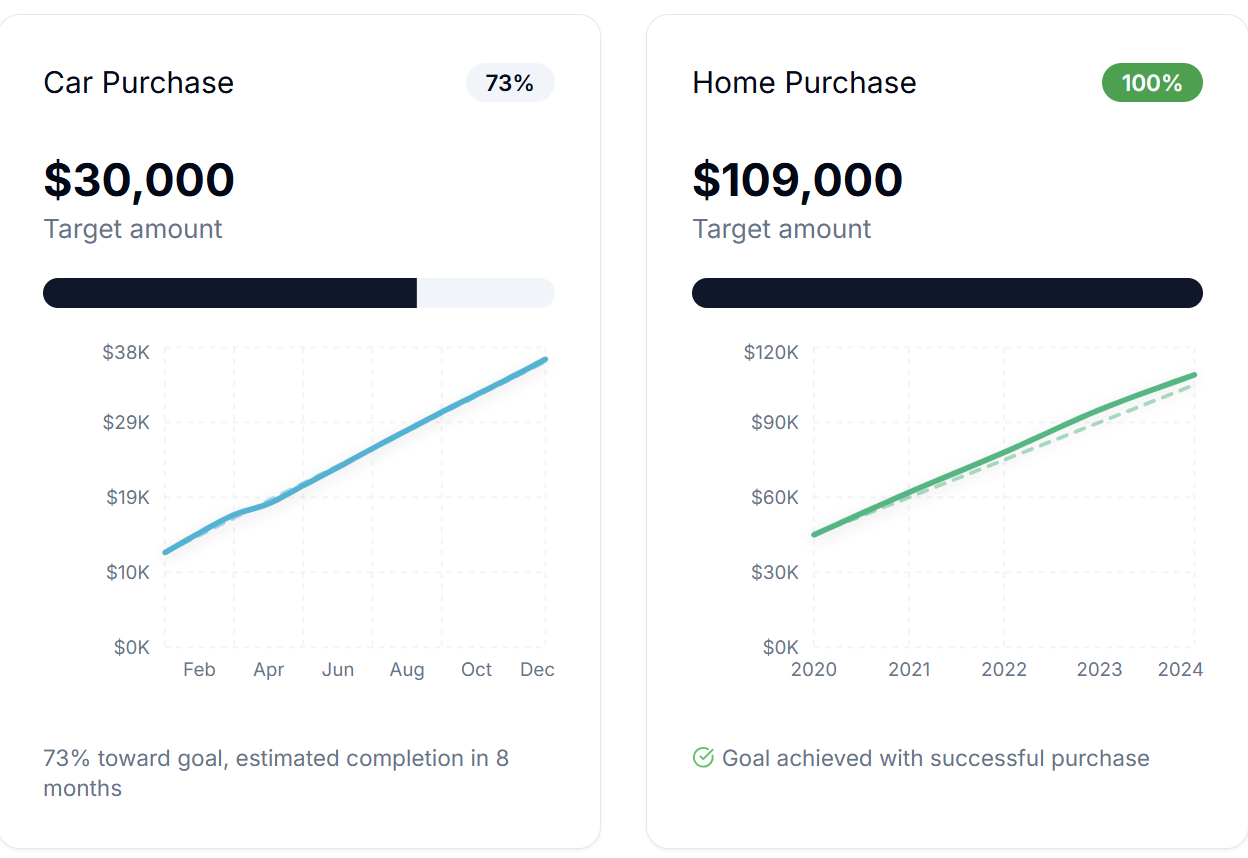Viewport: 1248px width, 858px height.
Task: Select the Home Purchase card title
Action: (804, 83)
